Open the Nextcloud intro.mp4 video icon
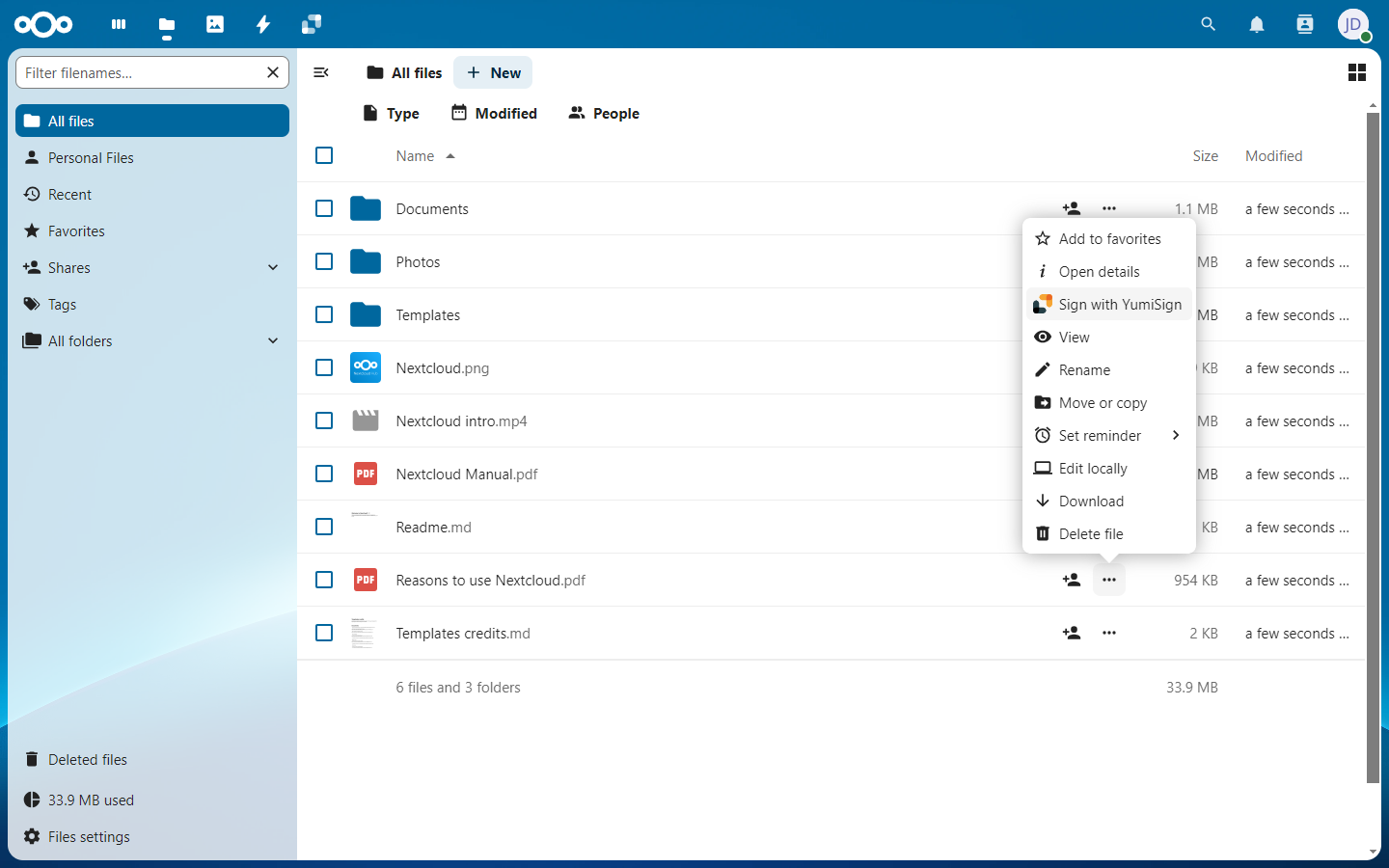This screenshot has width=1389, height=868. (x=366, y=420)
